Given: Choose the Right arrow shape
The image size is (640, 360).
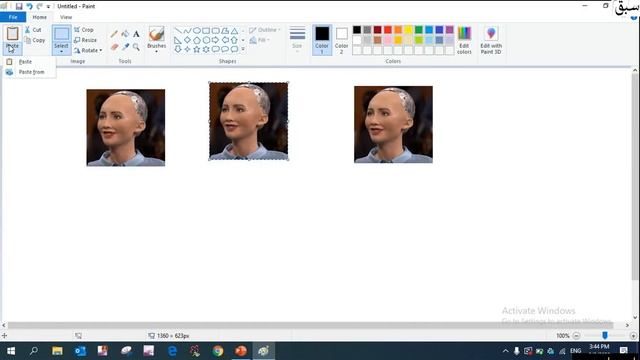Looking at the screenshot, I should [x=216, y=40].
